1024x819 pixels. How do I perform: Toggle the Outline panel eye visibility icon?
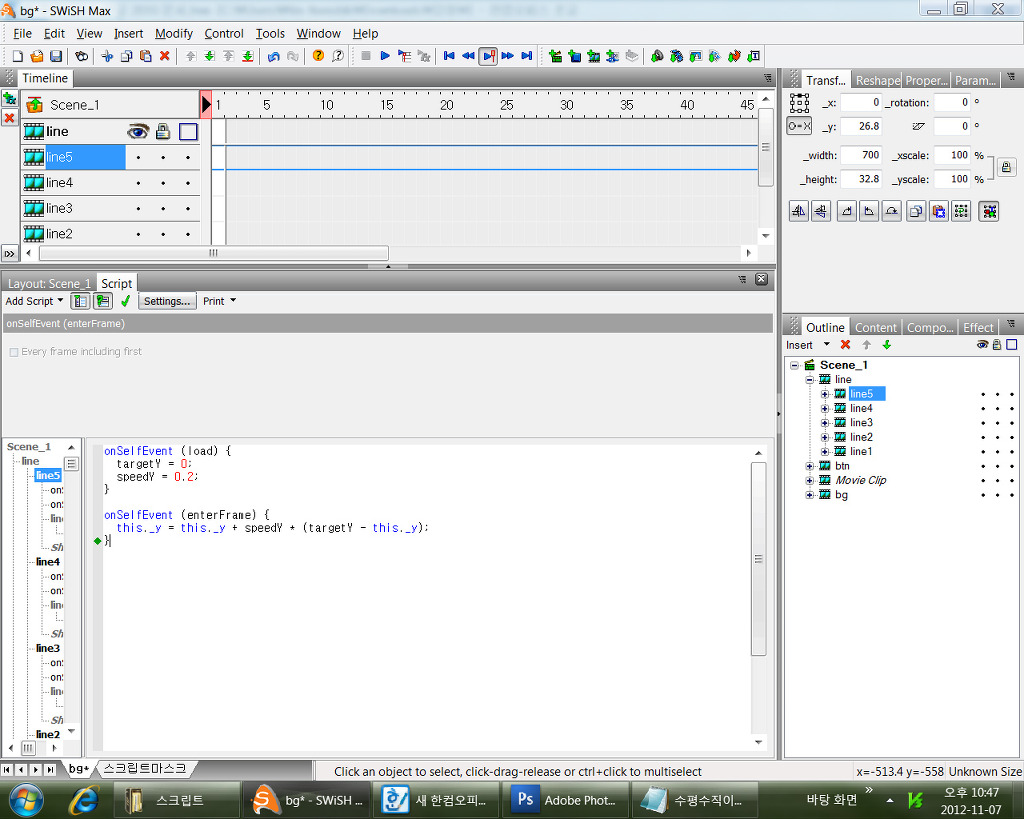(982, 345)
